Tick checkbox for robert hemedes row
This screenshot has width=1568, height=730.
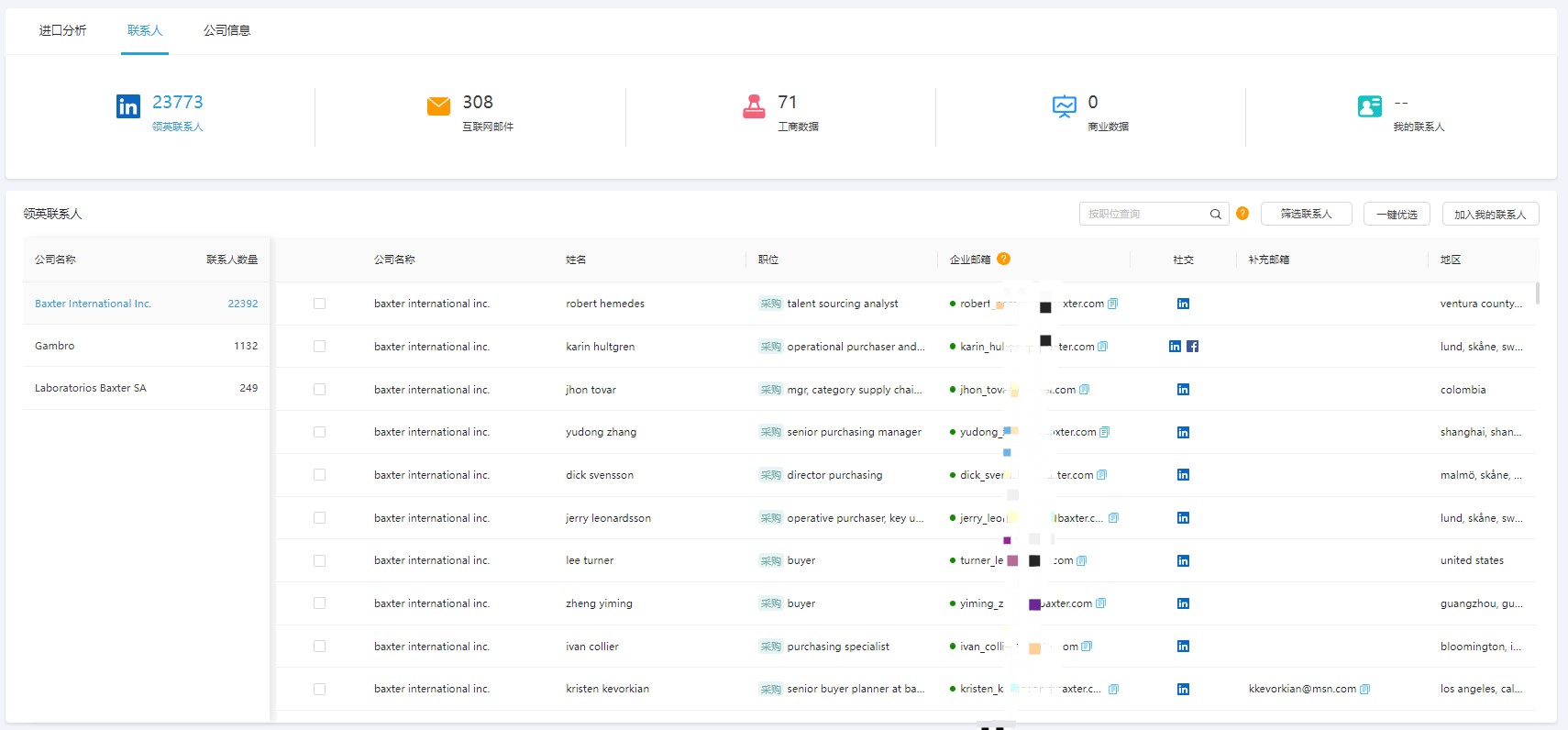click(319, 304)
